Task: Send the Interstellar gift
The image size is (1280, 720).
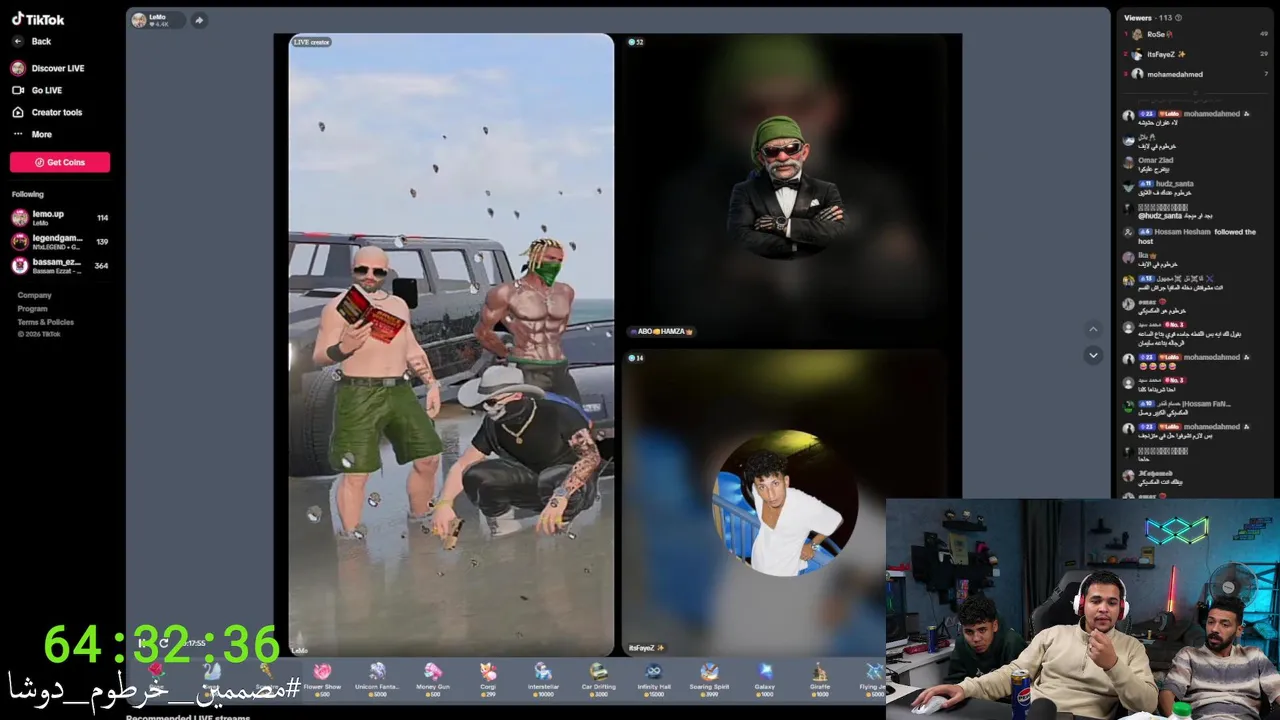Action: (543, 678)
